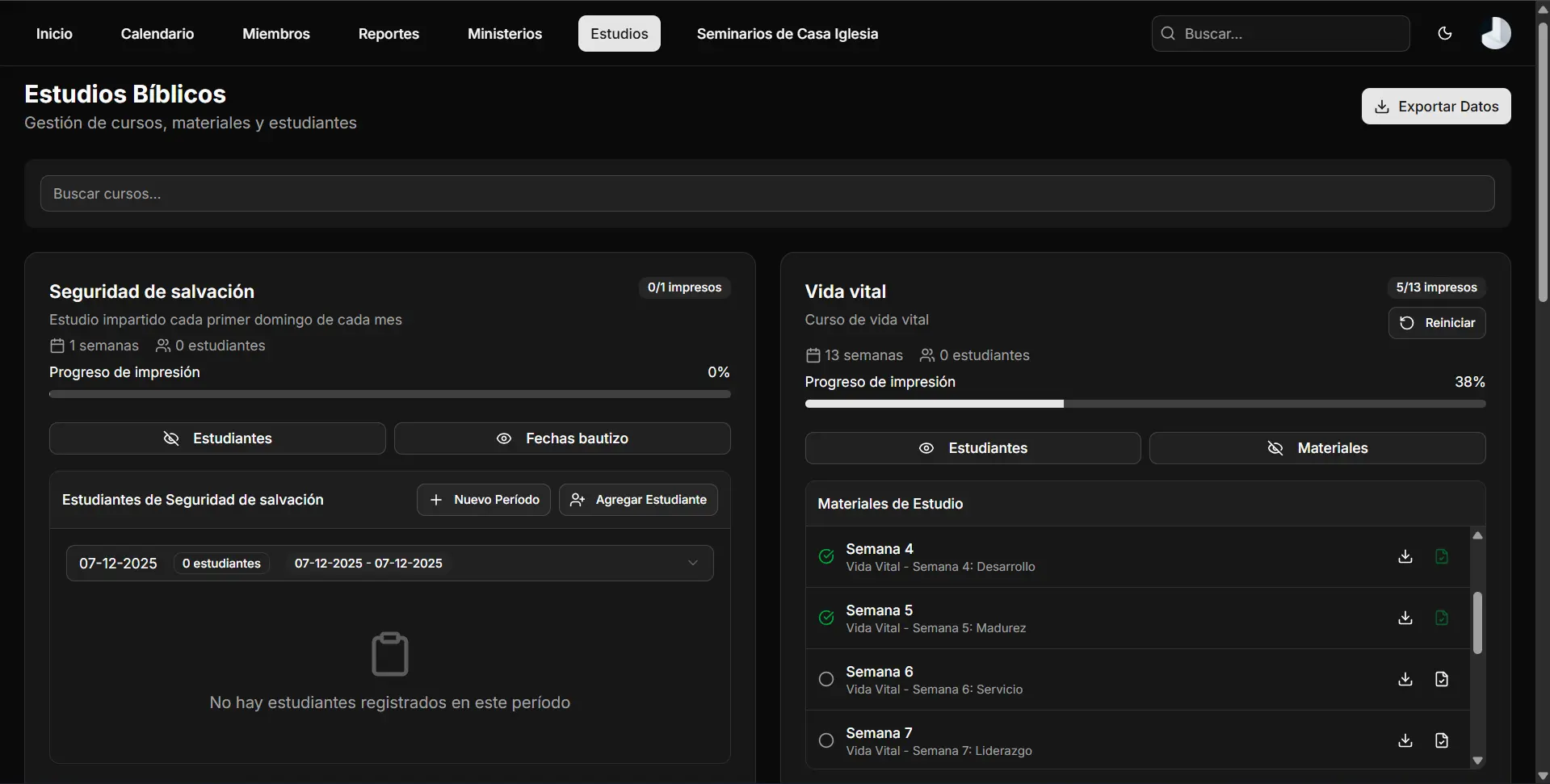Open the Semana 7 document icon
This screenshot has width=1550, height=784.
click(1442, 740)
